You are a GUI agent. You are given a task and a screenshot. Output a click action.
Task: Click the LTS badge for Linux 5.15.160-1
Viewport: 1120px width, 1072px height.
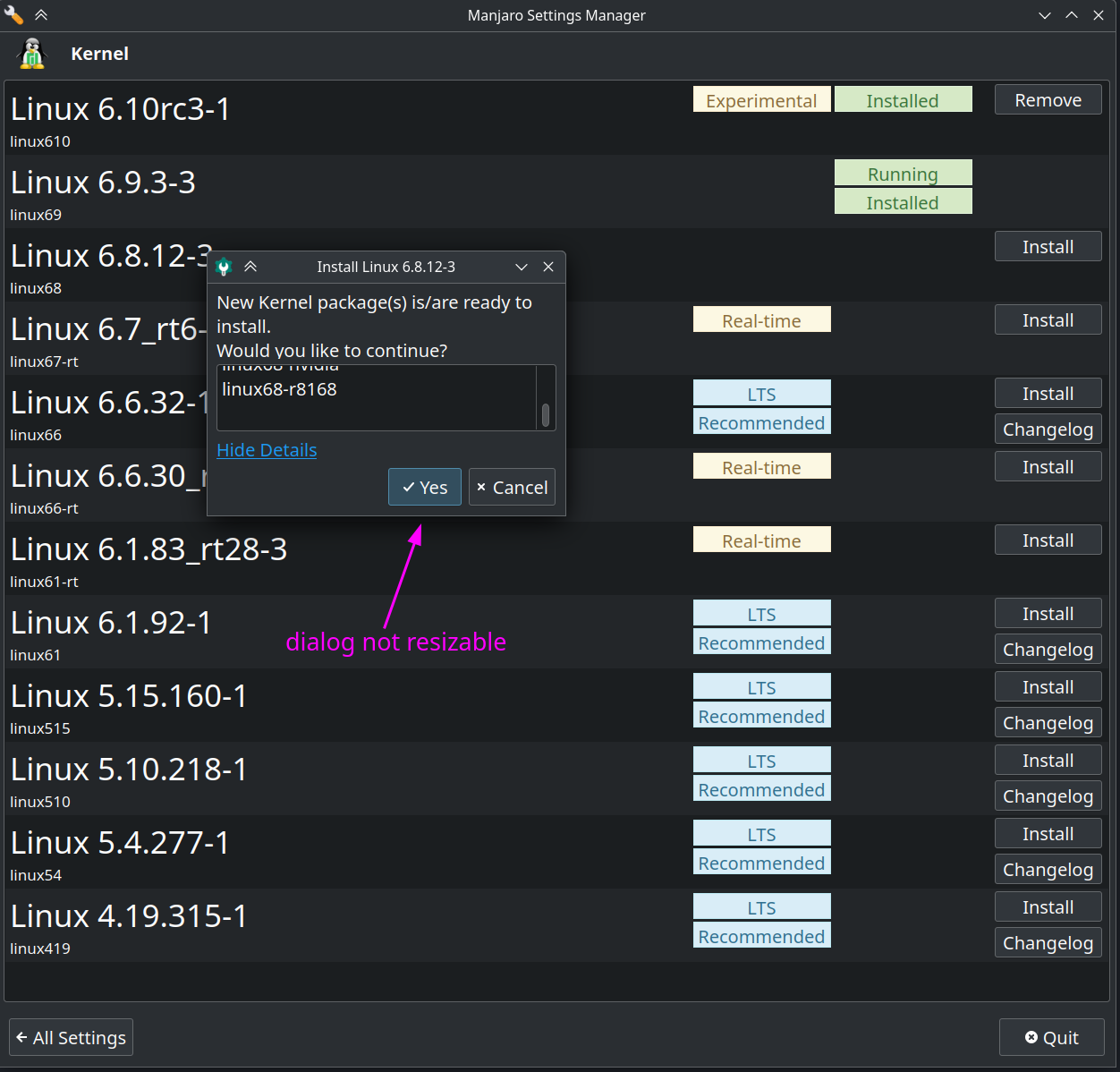point(762,686)
